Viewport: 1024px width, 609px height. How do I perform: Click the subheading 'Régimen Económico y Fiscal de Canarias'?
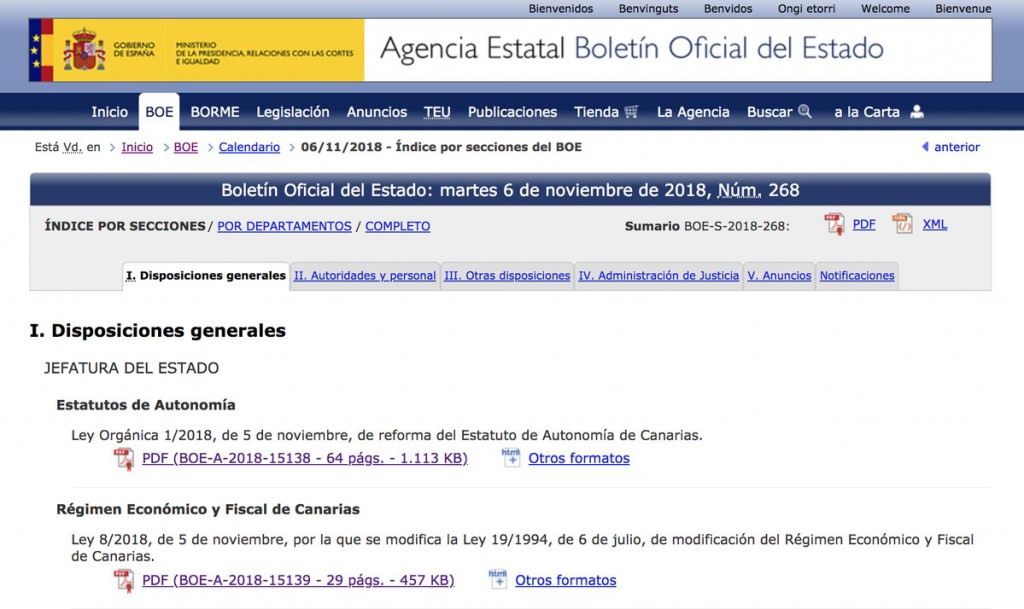[208, 509]
